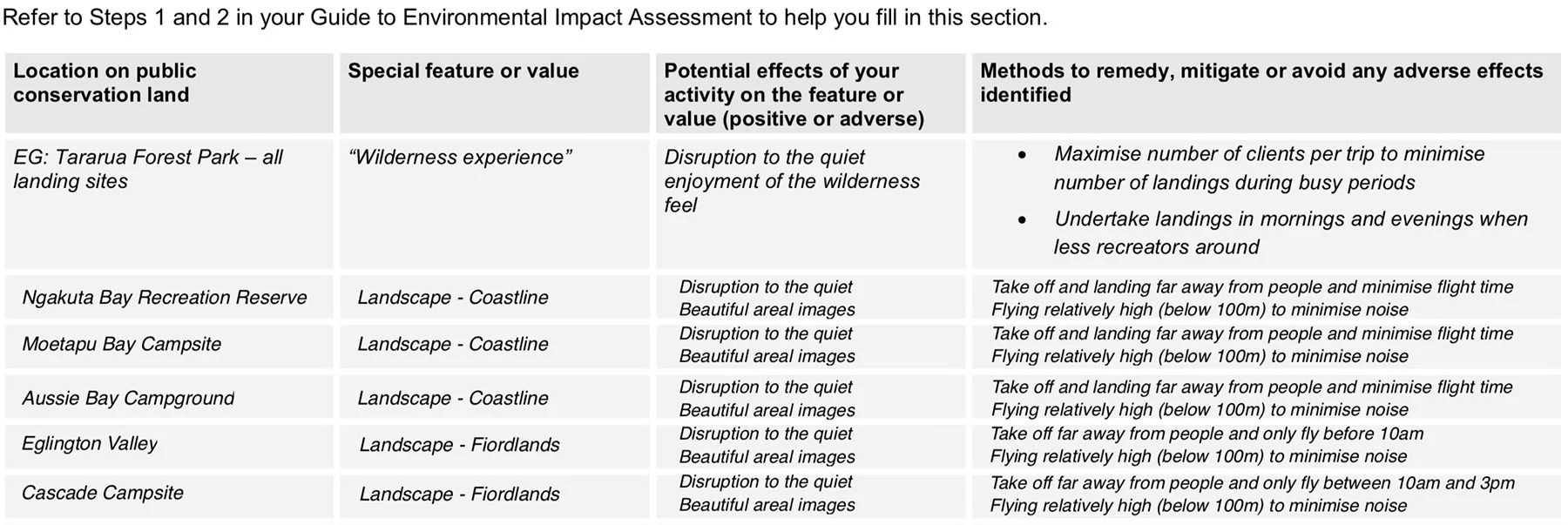Select the Eglington Valley location field
Viewport: 1568px width, 525px height.
pyautogui.click(x=90, y=444)
